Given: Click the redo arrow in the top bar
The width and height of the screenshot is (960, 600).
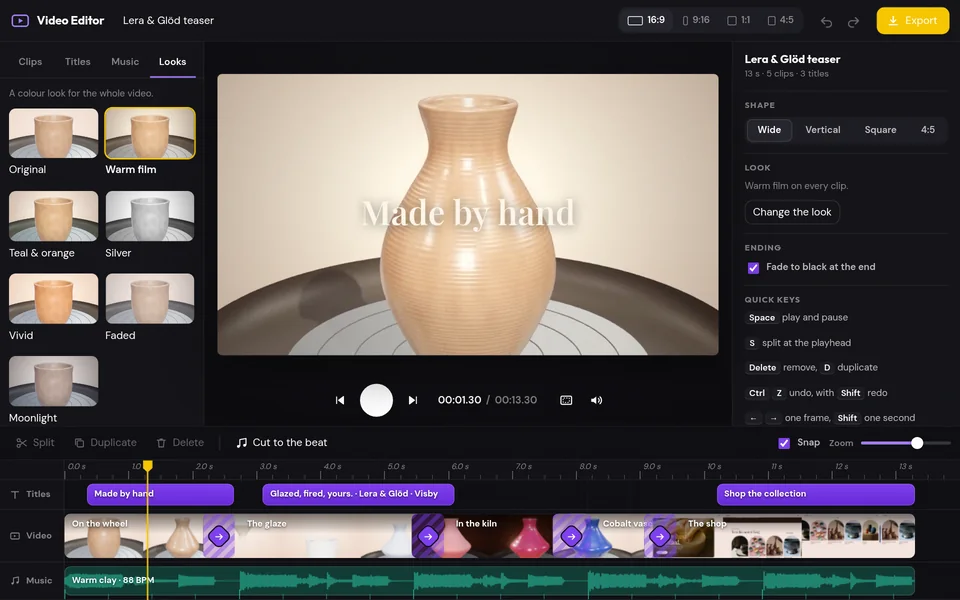Looking at the screenshot, I should pyautogui.click(x=853, y=22).
